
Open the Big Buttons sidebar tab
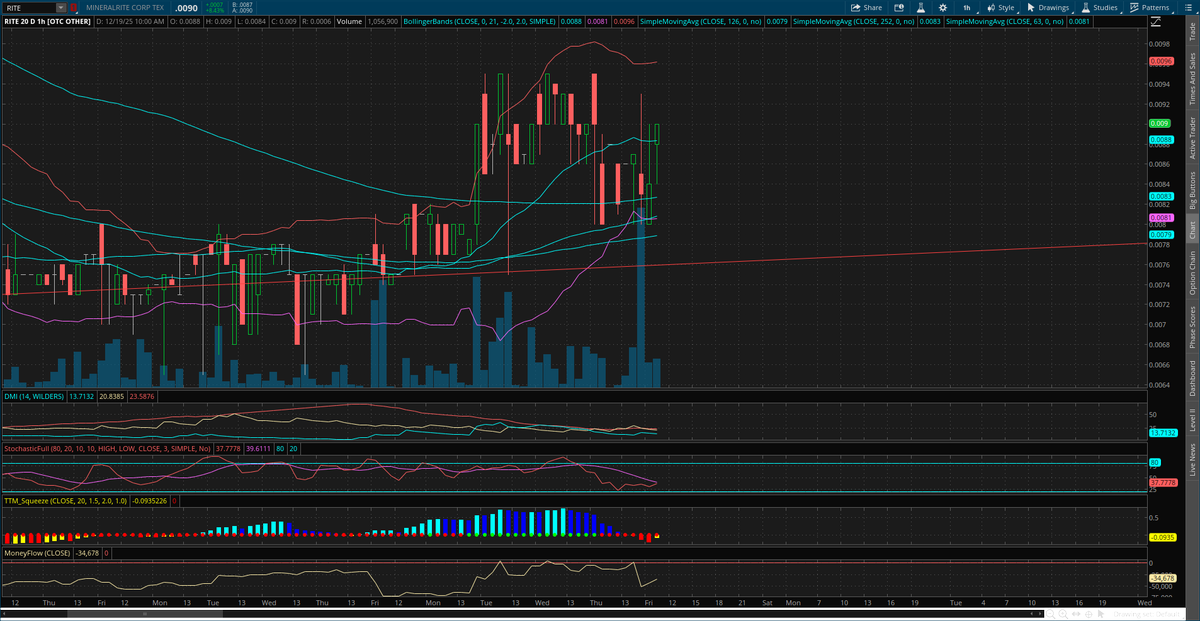(x=1191, y=190)
